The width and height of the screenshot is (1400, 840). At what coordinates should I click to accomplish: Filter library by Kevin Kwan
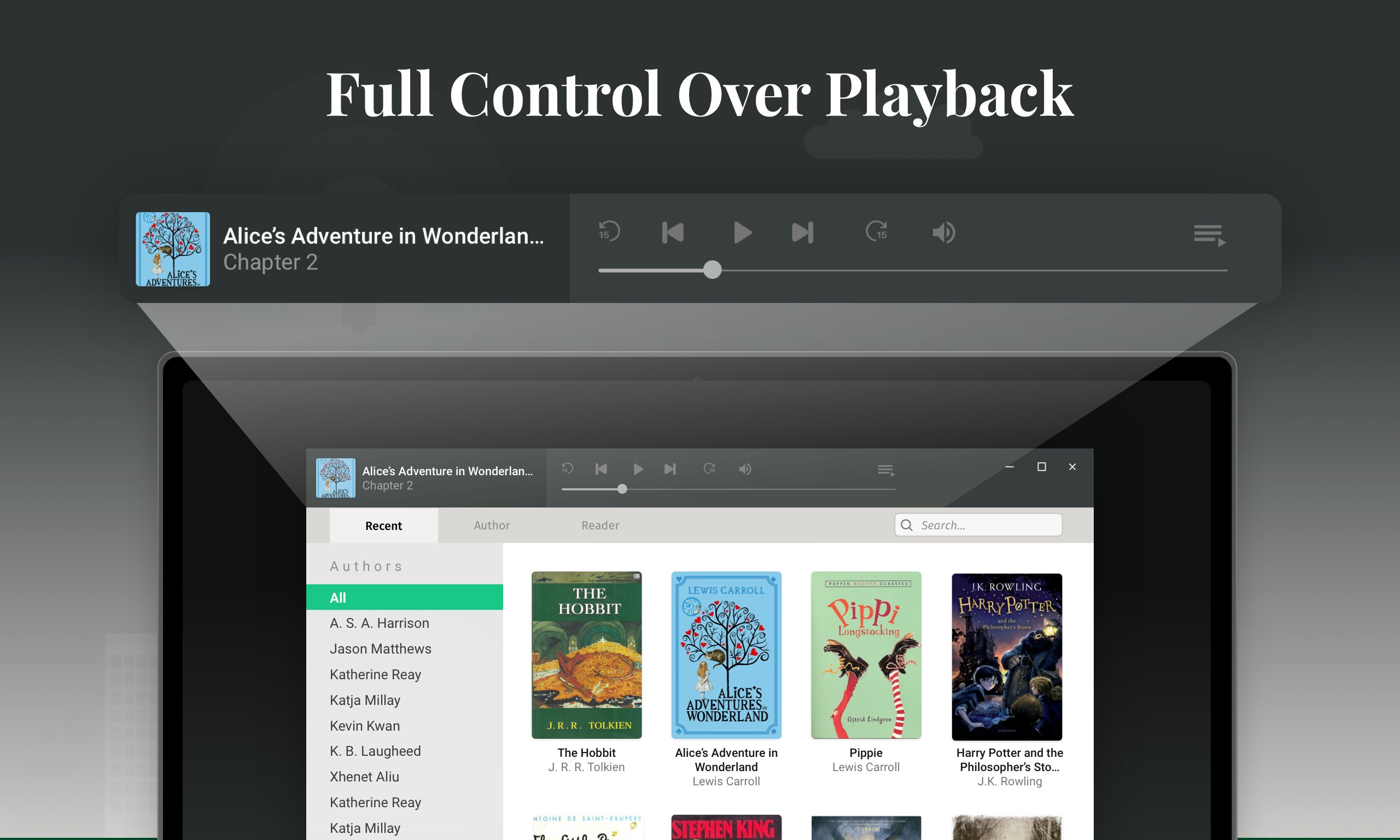[364, 725]
